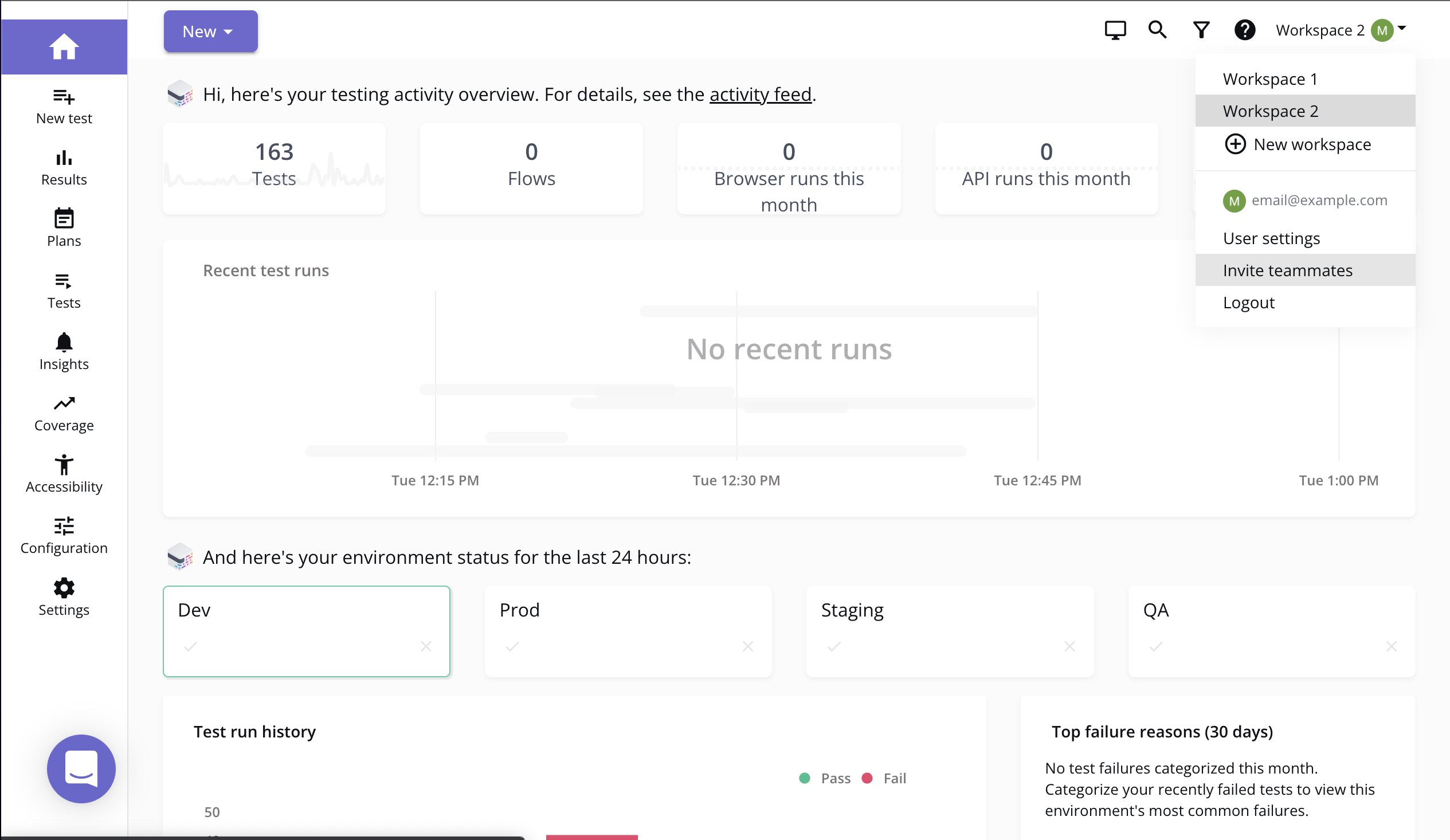Switch to Workspace 1
This screenshot has width=1450, height=840.
[x=1270, y=79]
